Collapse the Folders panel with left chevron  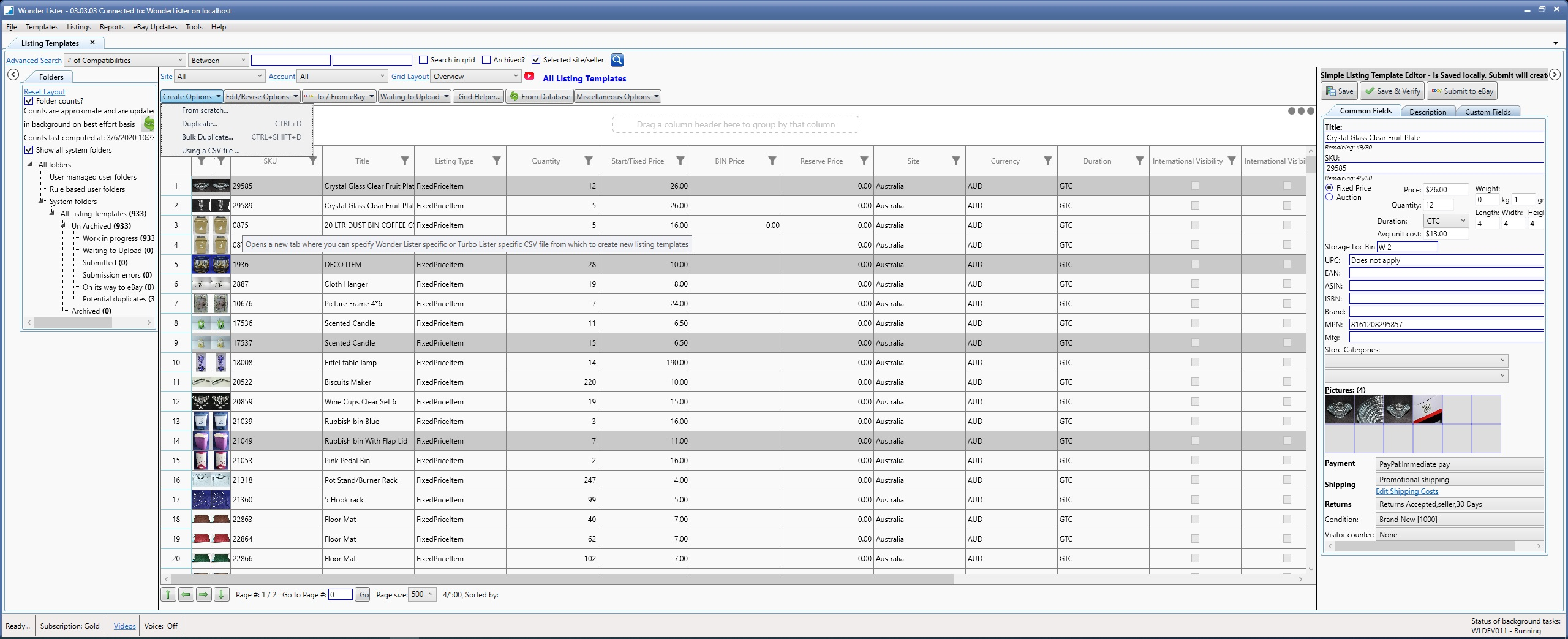click(13, 74)
